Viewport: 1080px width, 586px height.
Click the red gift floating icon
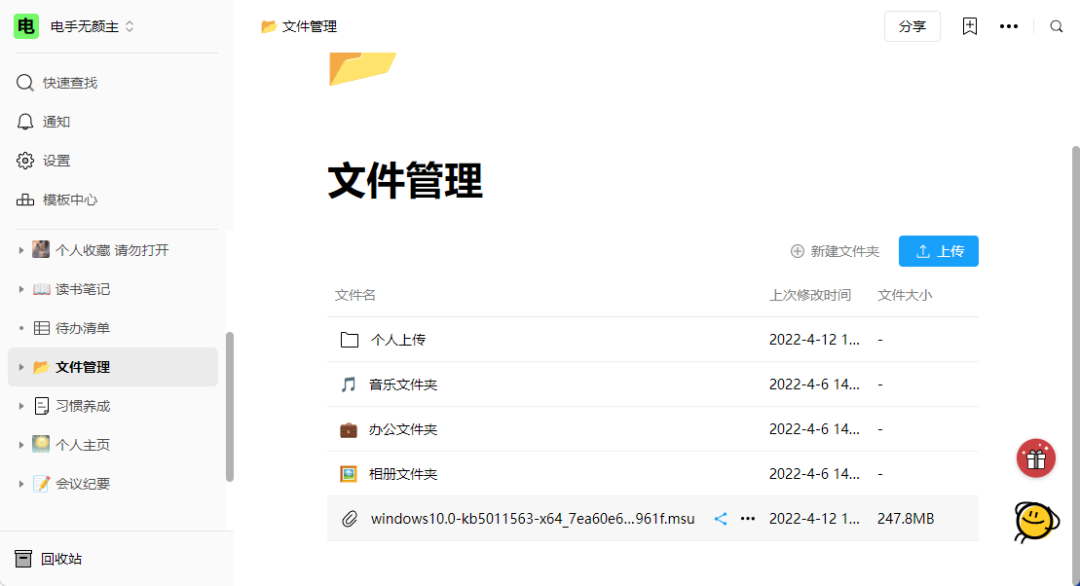pyautogui.click(x=1036, y=458)
